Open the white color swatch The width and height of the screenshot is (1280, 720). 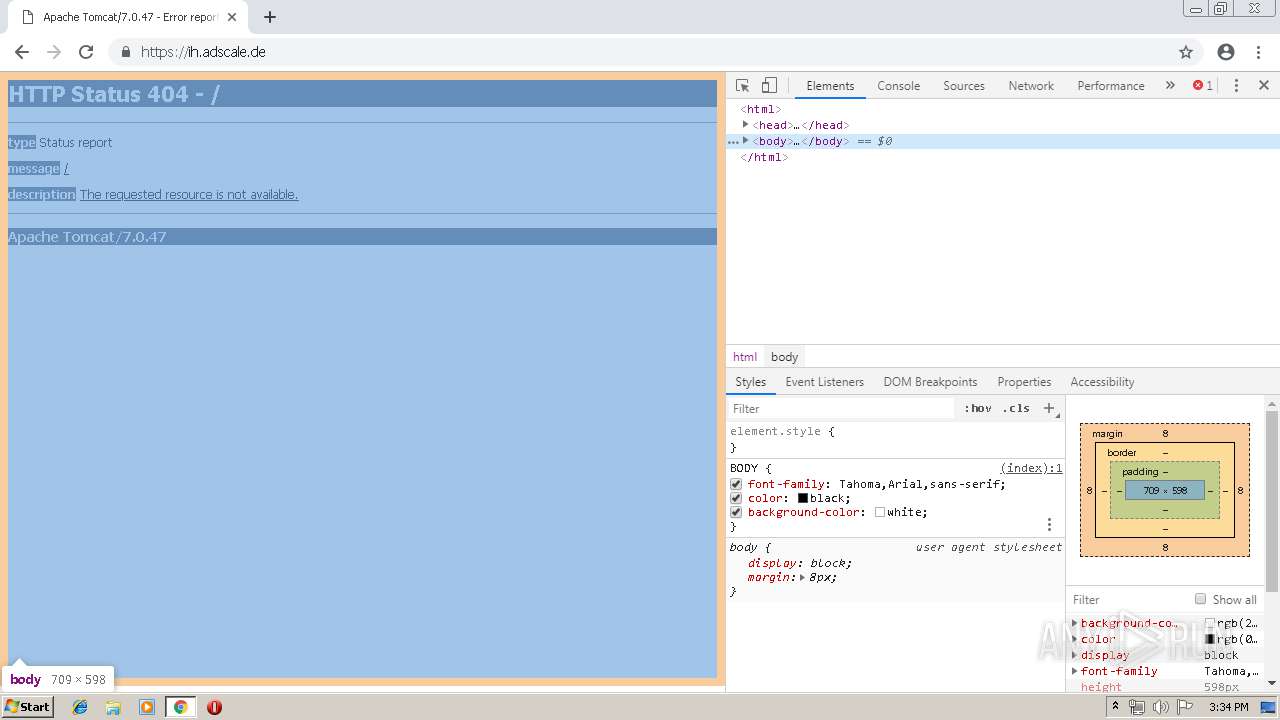point(880,512)
